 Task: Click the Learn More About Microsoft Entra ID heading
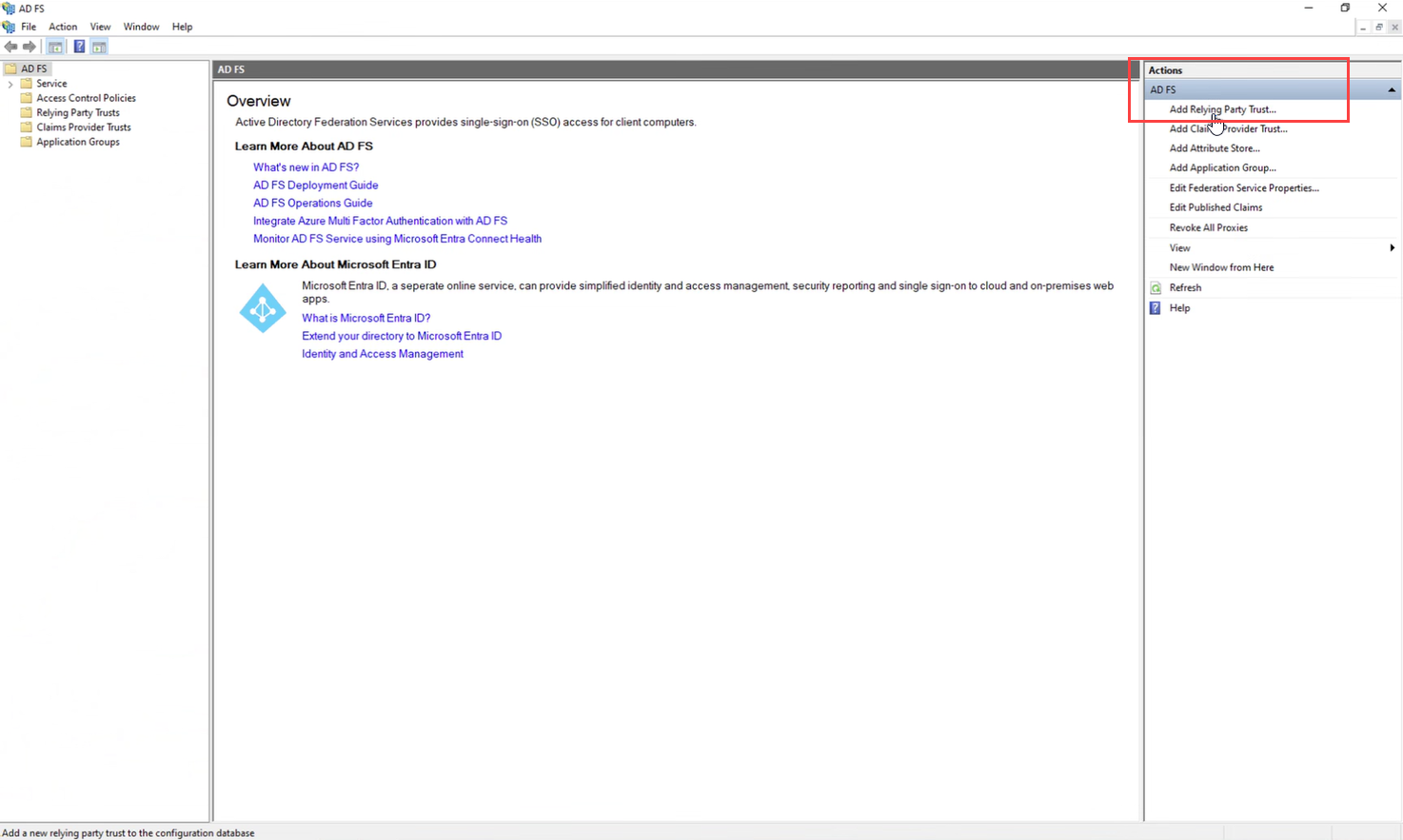(335, 264)
